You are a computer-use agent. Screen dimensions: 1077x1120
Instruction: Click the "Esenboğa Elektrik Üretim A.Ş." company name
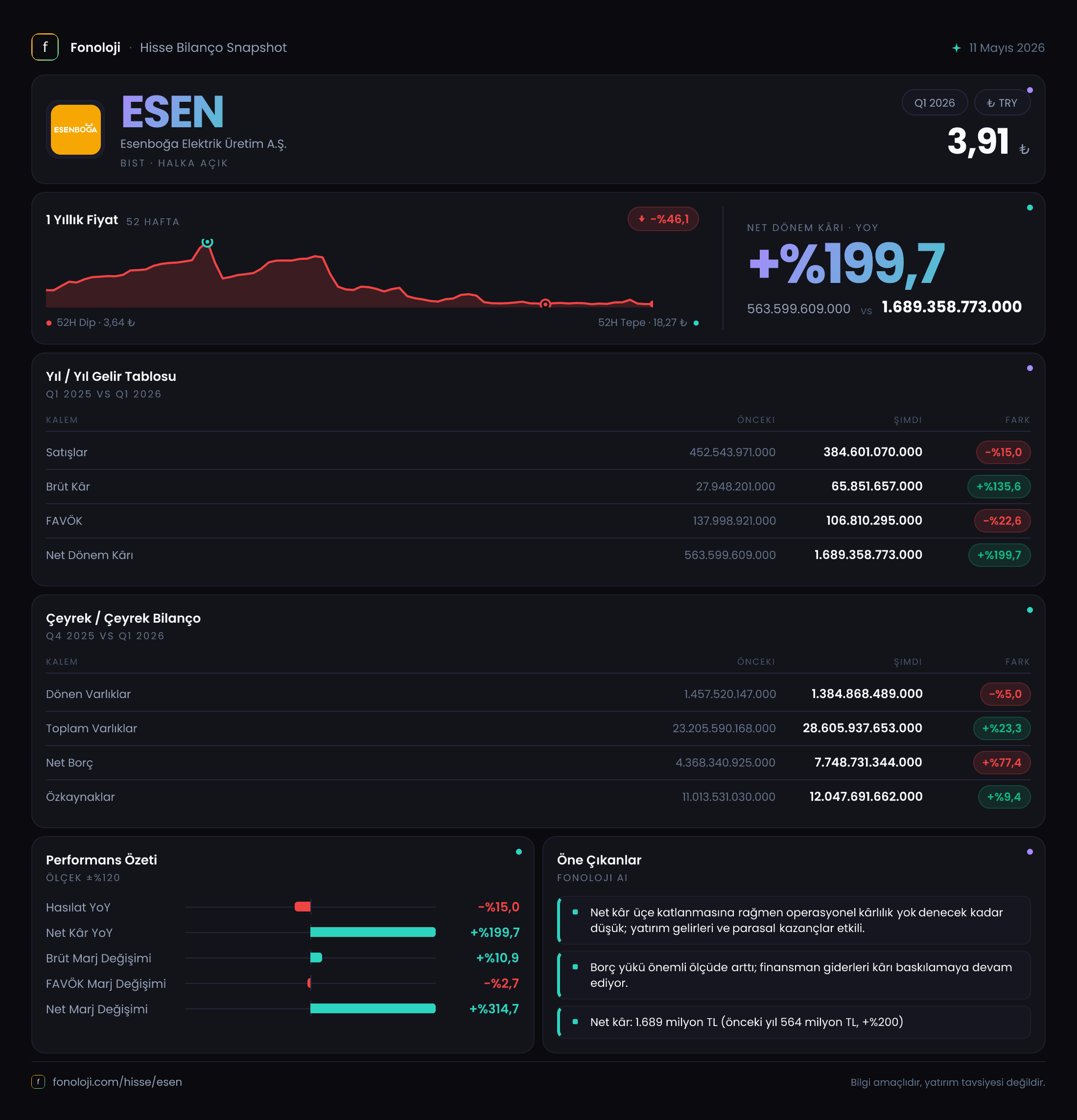203,144
